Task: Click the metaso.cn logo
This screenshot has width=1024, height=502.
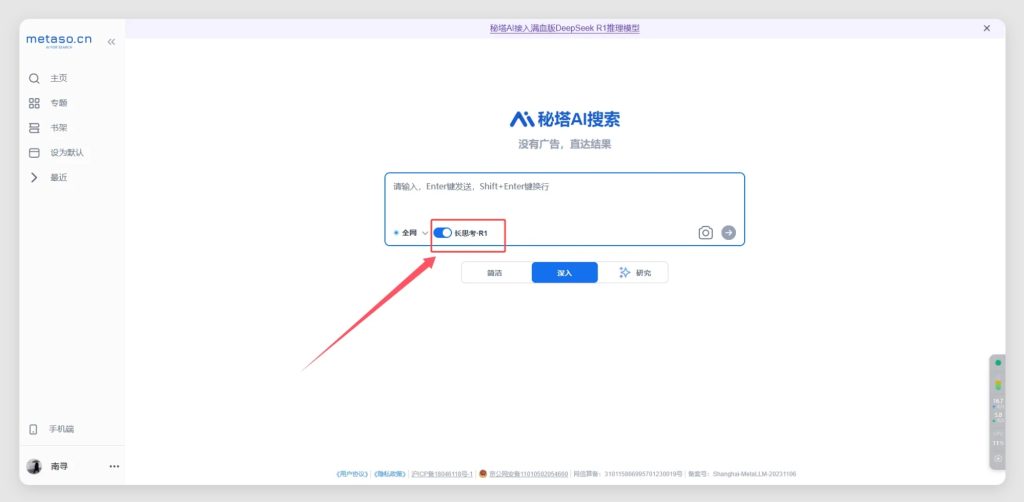Action: 59,40
